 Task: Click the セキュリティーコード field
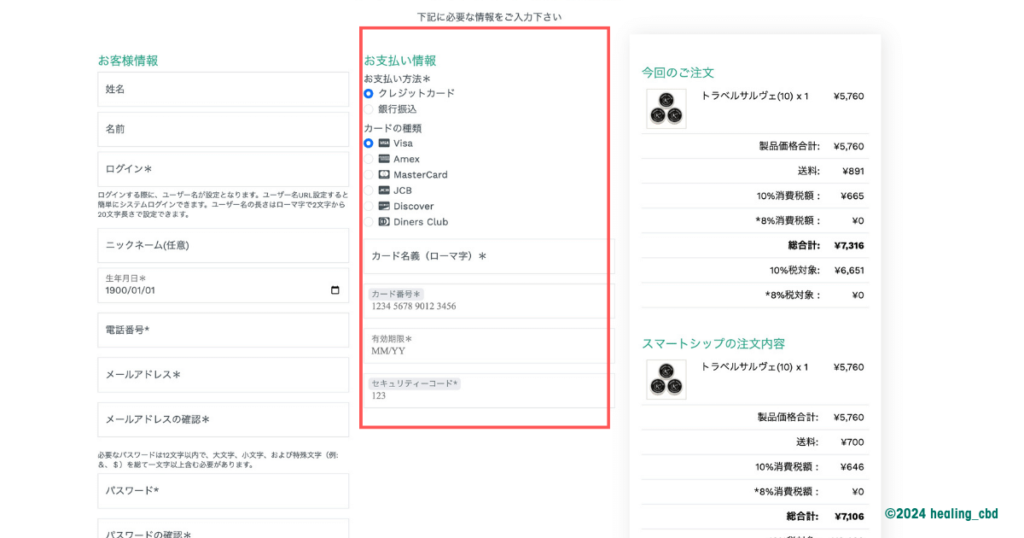tap(485, 395)
